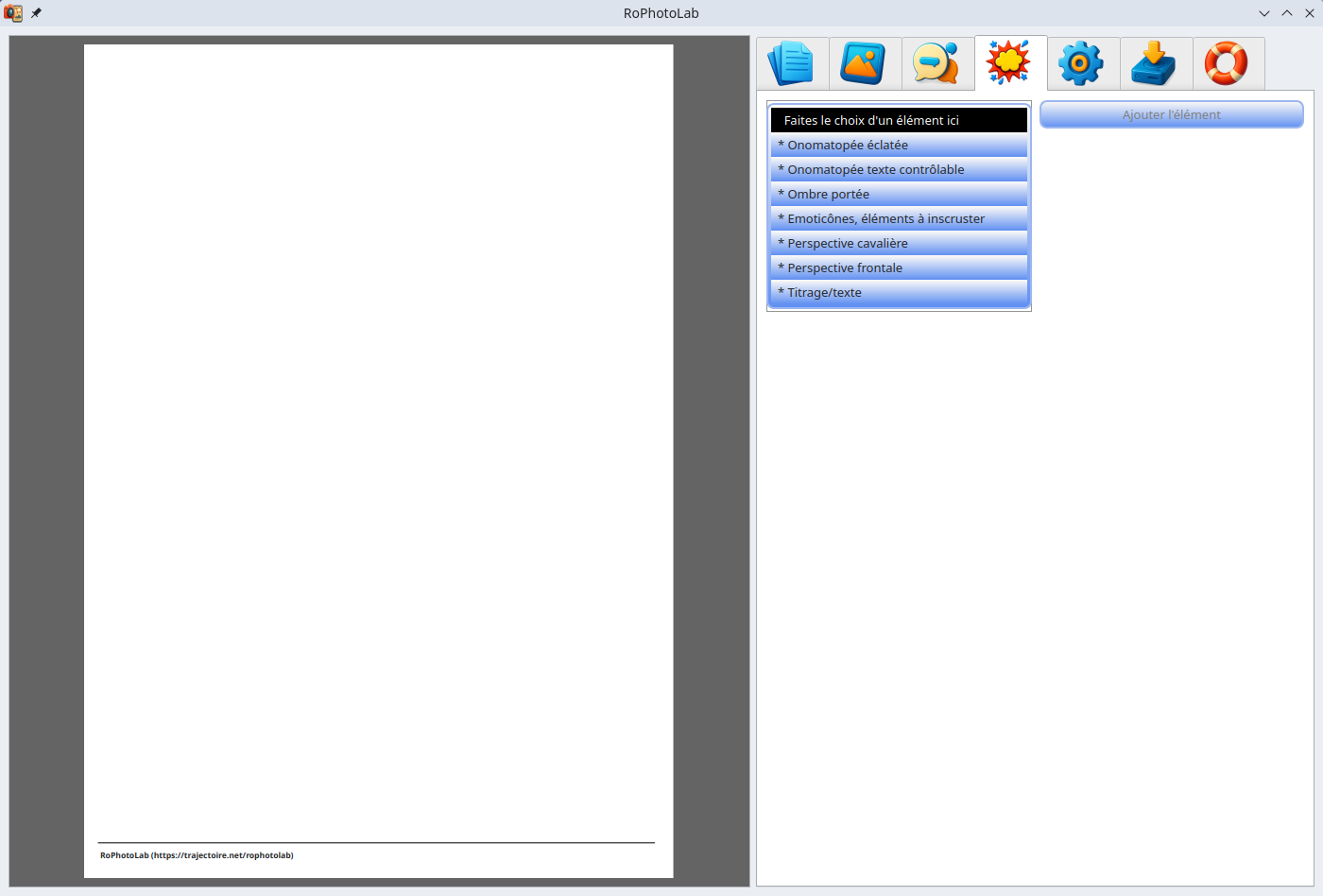Open the blue gear settings tab
The width and height of the screenshot is (1323, 896).
point(1083,63)
